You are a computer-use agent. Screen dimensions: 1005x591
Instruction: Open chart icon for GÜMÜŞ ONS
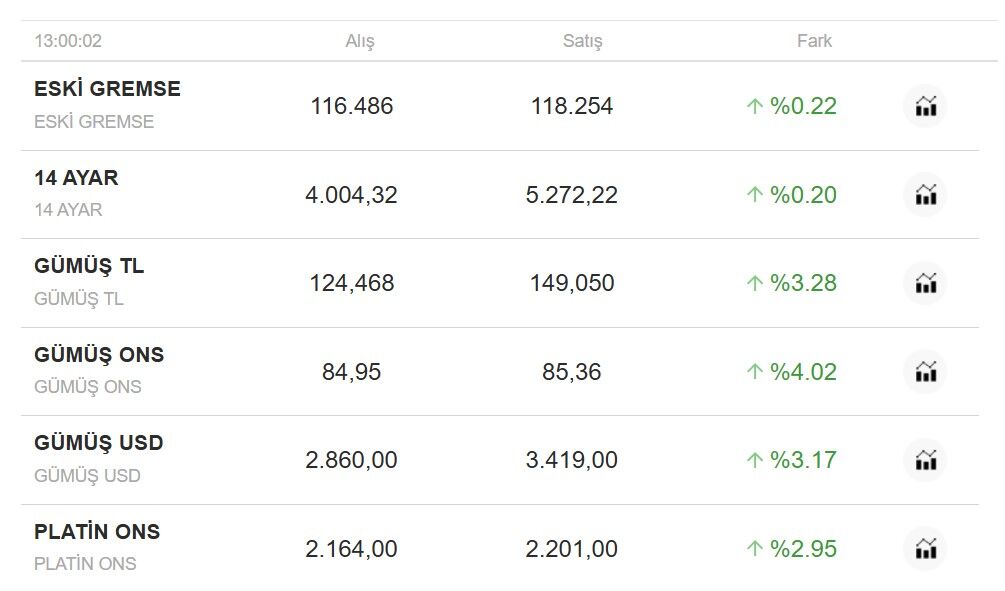(x=926, y=371)
